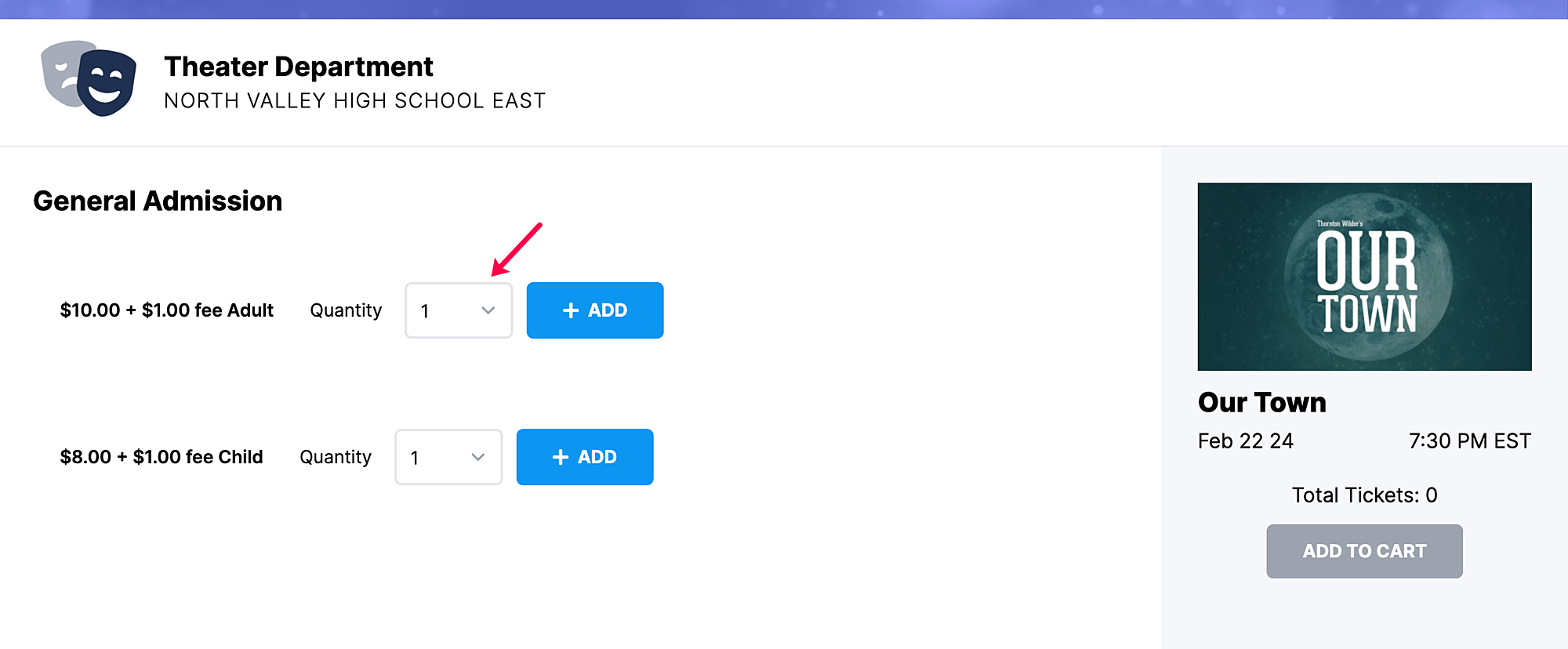Click the 7:30 PM EST showtime
Viewport: 1568px width, 649px height.
1470,441
